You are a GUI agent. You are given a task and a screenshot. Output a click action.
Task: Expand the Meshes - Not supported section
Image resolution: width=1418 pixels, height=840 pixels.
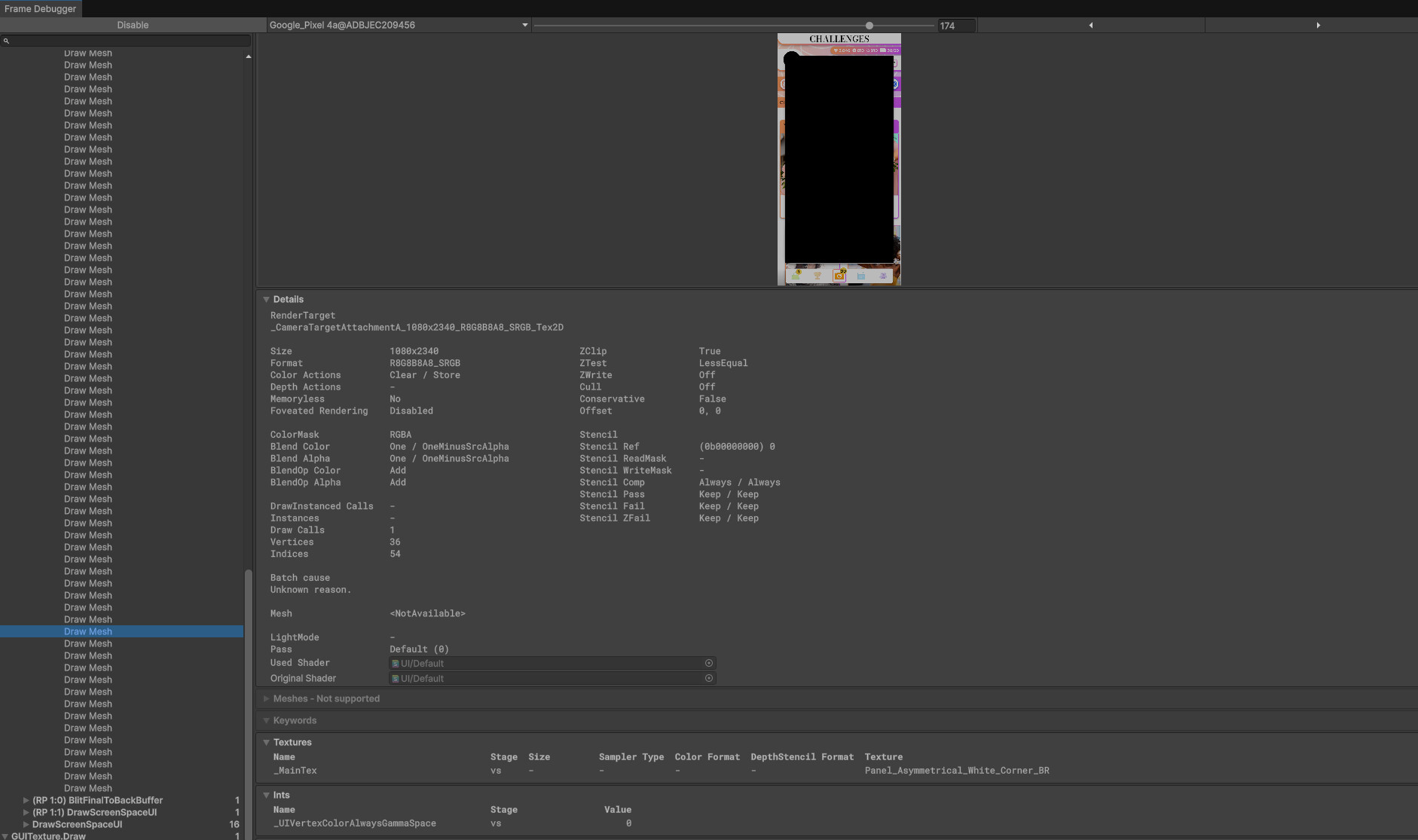point(267,698)
